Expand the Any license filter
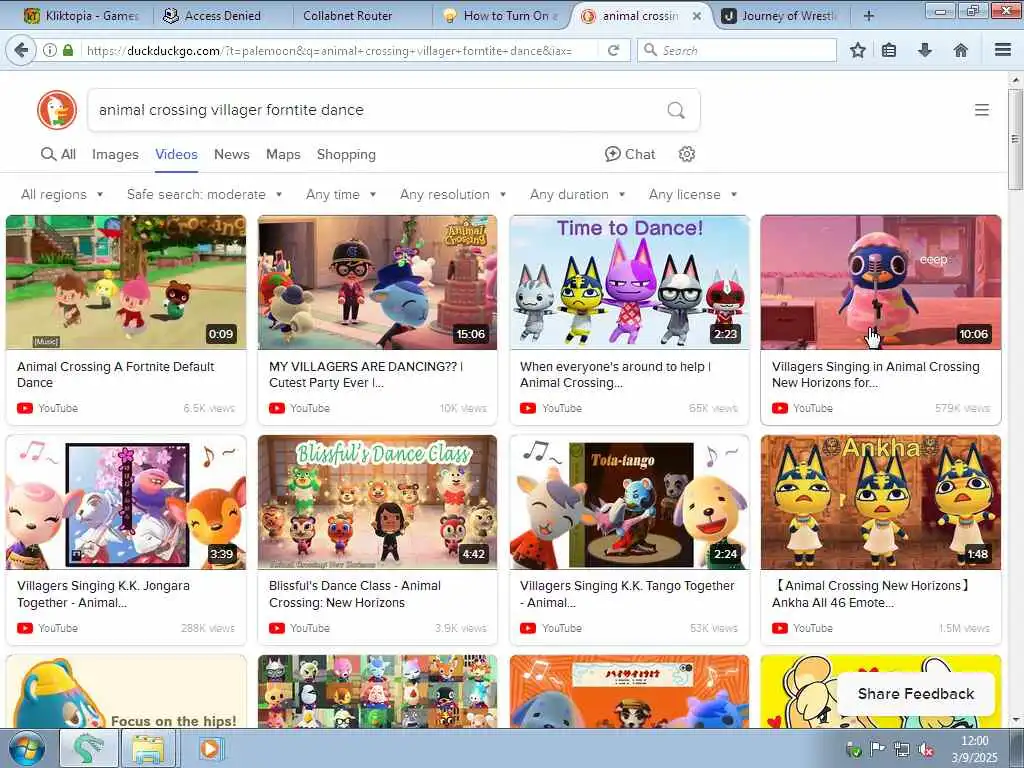The image size is (1024, 768). point(693,195)
